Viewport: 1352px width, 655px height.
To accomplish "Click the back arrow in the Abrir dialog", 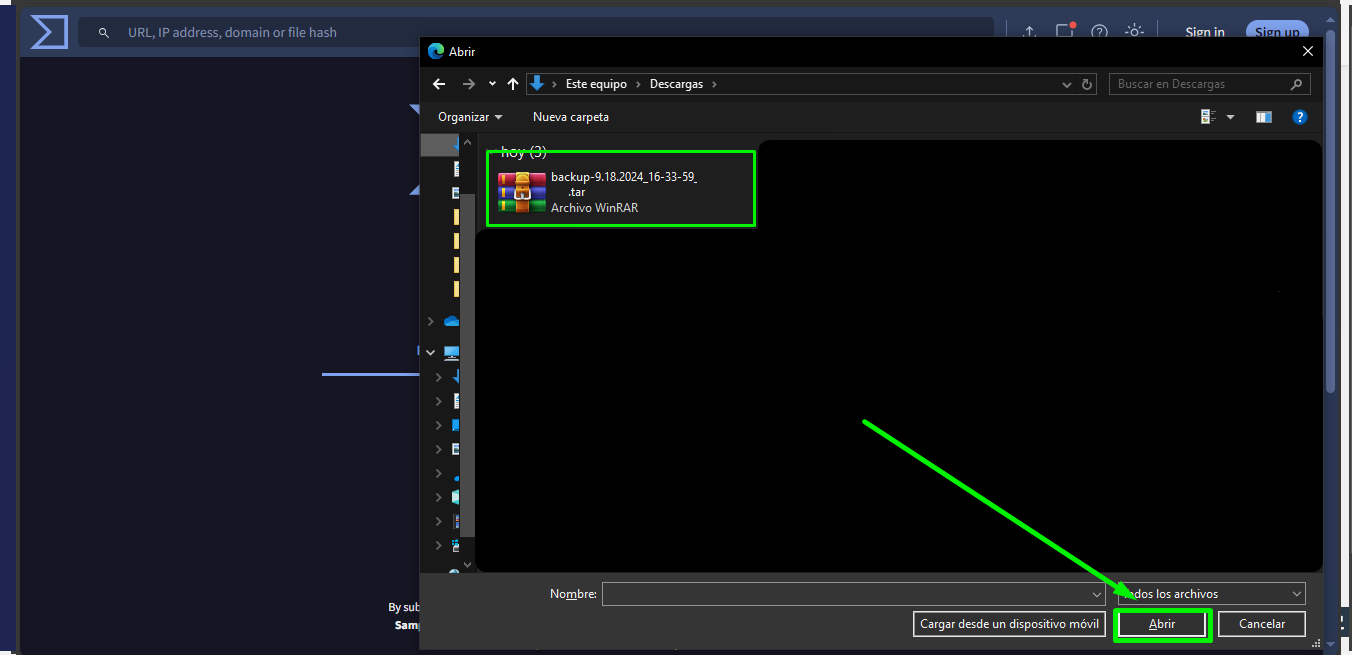I will (439, 84).
